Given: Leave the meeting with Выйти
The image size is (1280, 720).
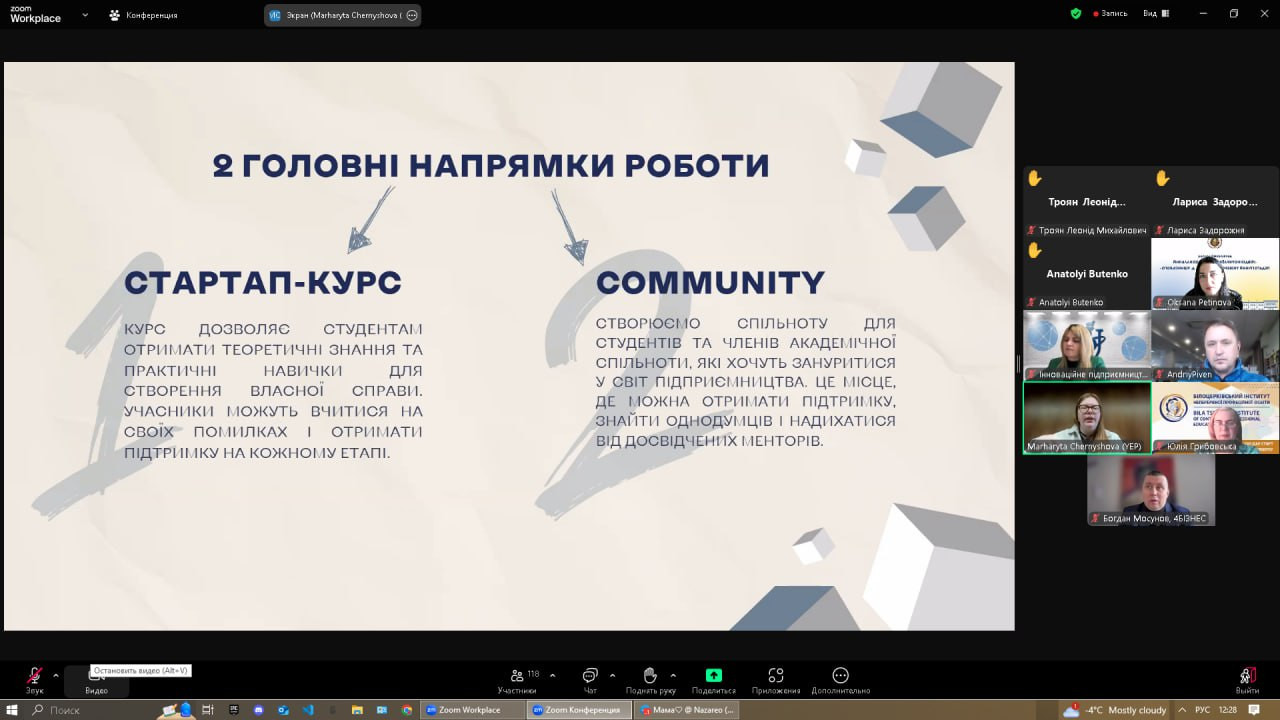Looking at the screenshot, I should [x=1247, y=681].
